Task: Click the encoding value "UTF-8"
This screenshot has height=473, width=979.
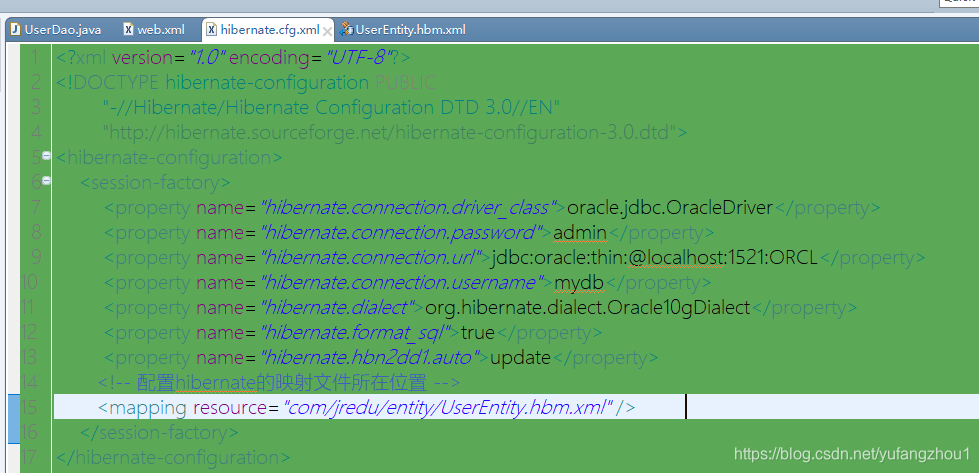Action: pyautogui.click(x=360, y=57)
